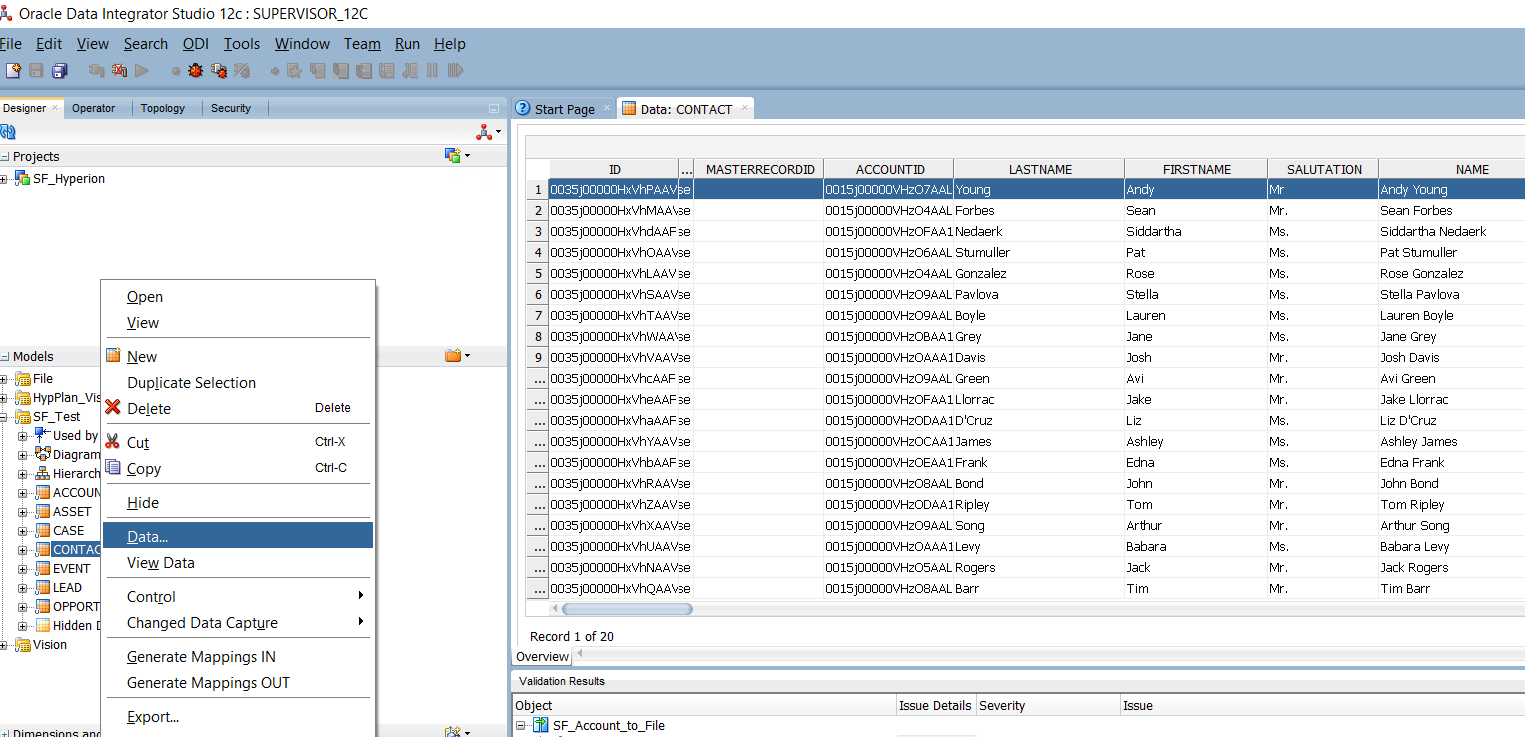Click the FIRSTNAME column header

pyautogui.click(x=1196, y=169)
